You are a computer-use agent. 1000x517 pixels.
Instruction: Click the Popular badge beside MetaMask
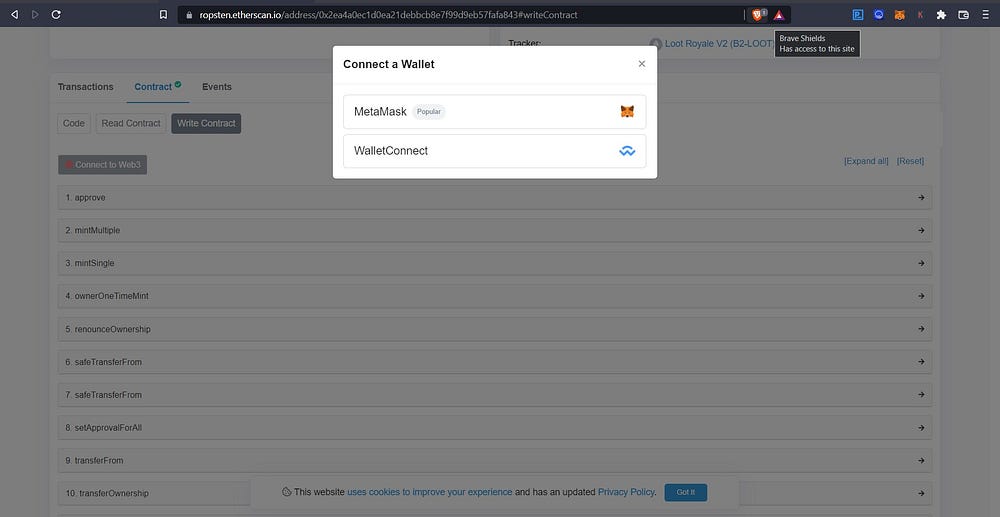429,112
